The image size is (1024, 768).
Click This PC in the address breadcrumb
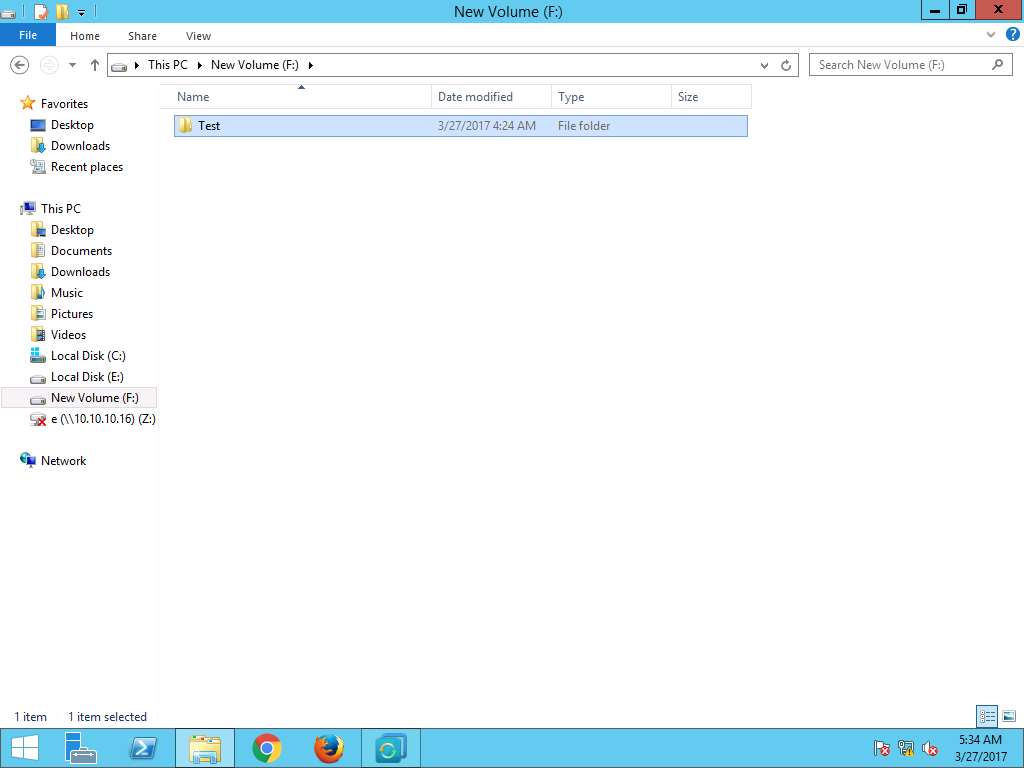point(168,65)
